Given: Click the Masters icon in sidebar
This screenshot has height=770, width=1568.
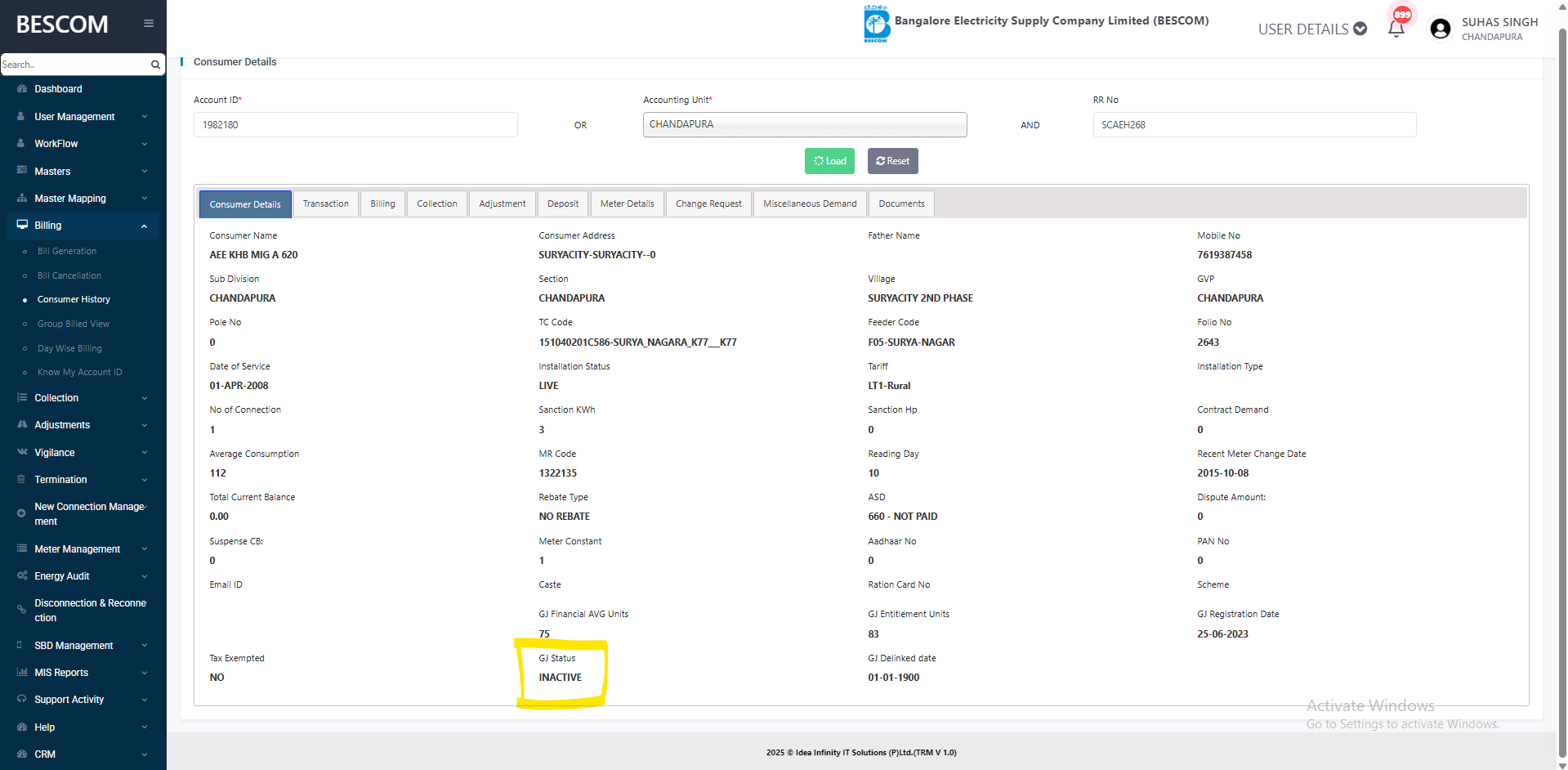Looking at the screenshot, I should pyautogui.click(x=22, y=172).
